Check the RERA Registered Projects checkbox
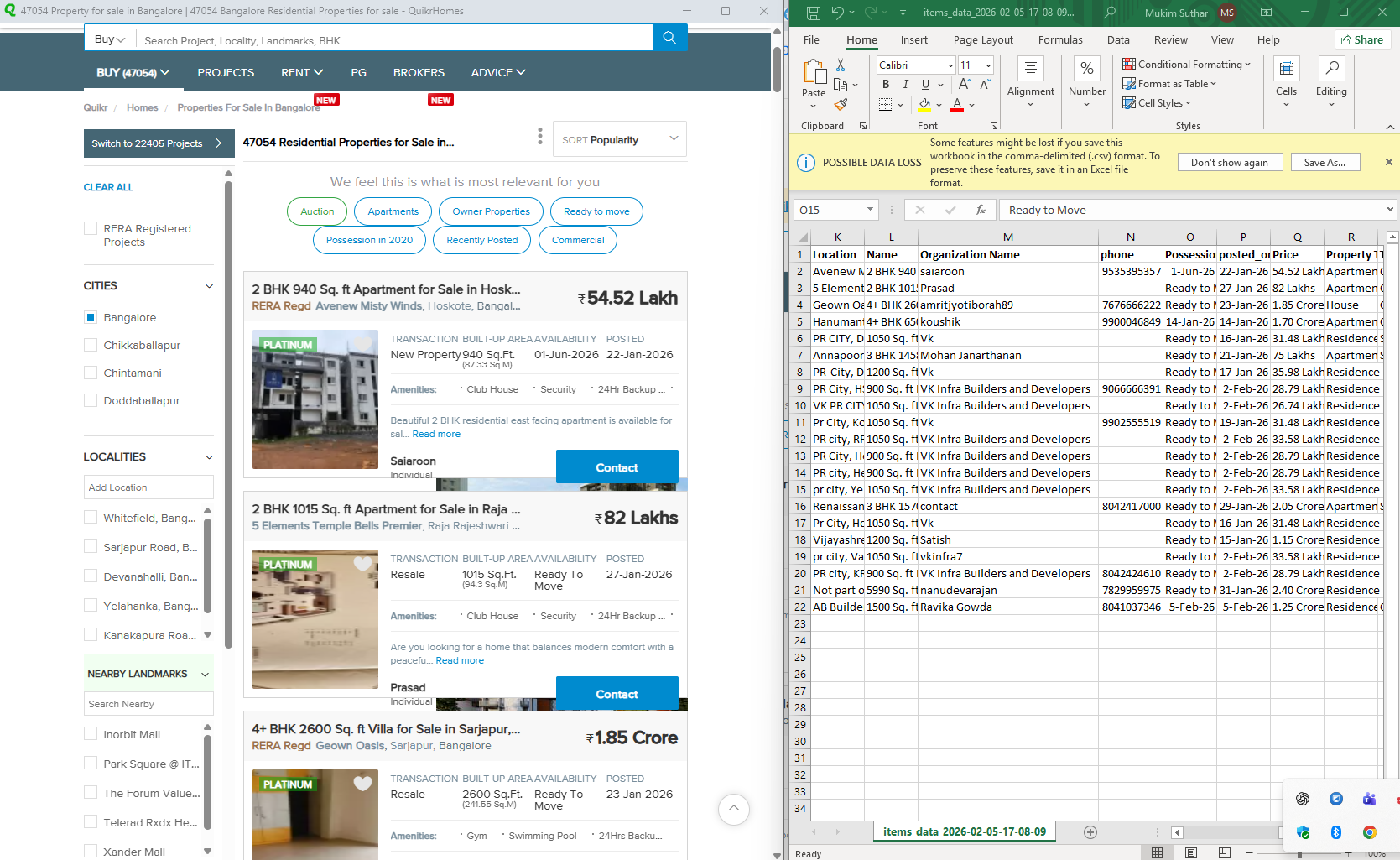Viewport: 1400px width, 860px height. pos(91,229)
